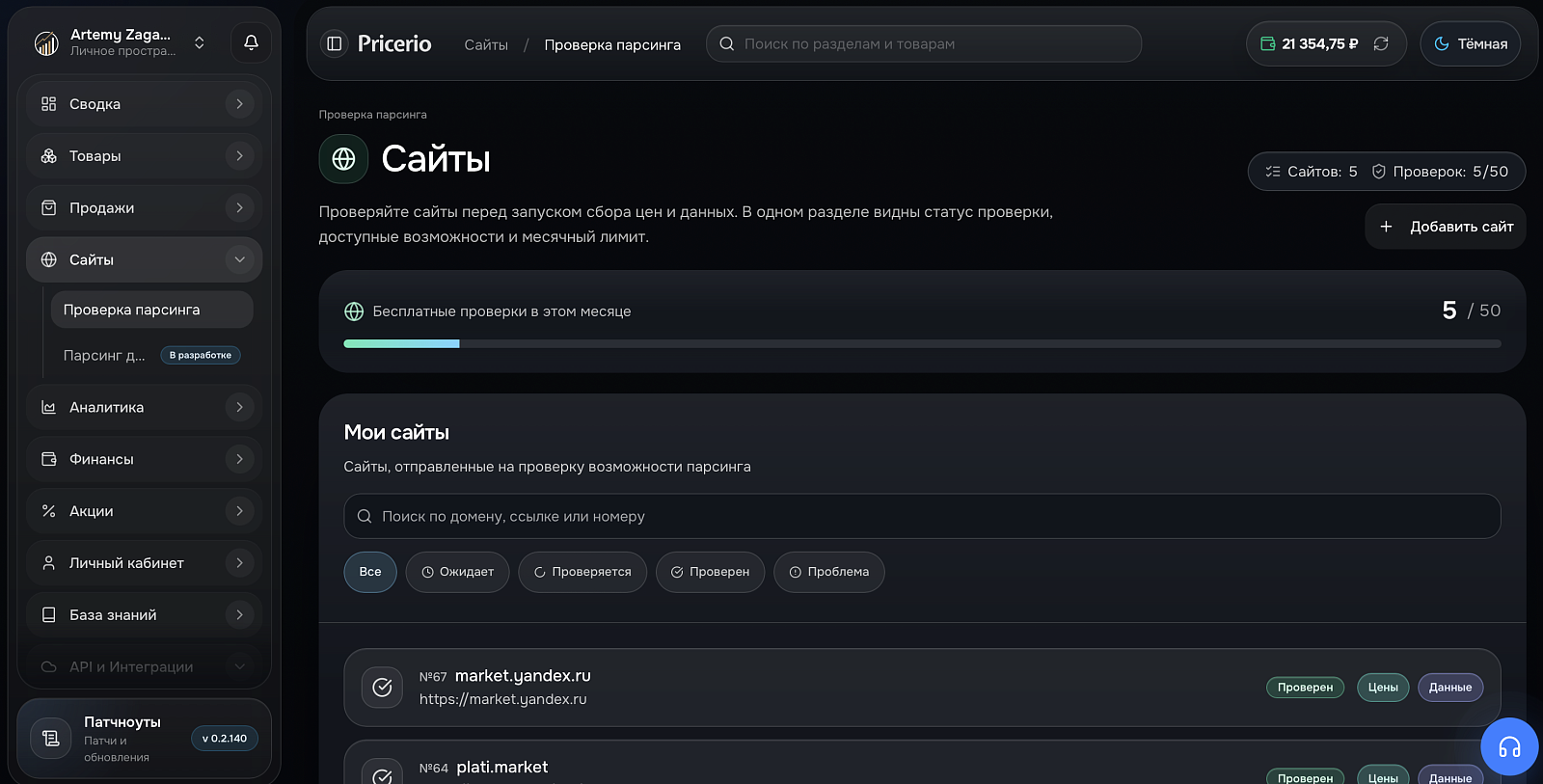The height and width of the screenshot is (784, 1543).
Task: Expand the База знаний chevron
Action: [x=239, y=615]
